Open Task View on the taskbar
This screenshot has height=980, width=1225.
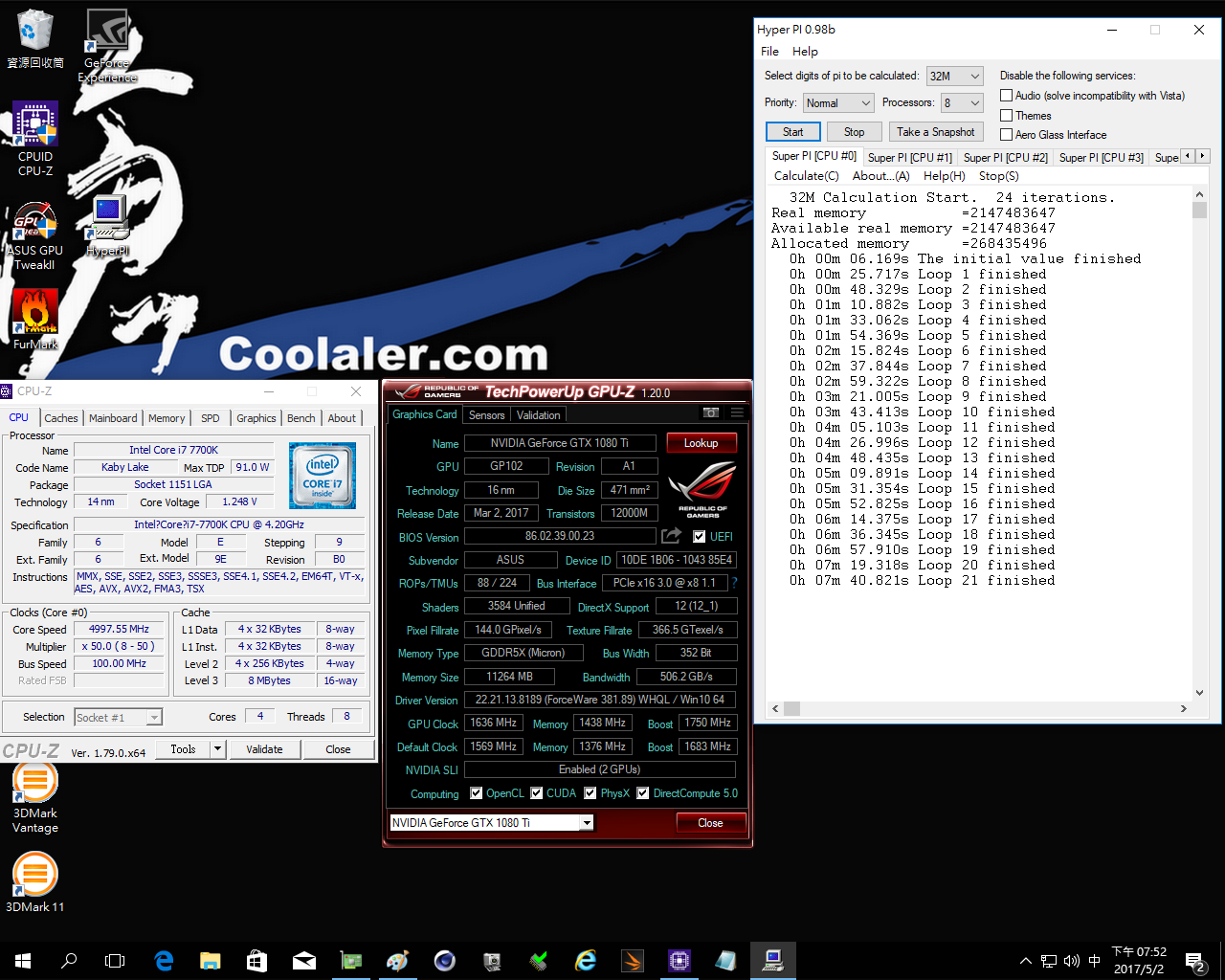[x=115, y=961]
